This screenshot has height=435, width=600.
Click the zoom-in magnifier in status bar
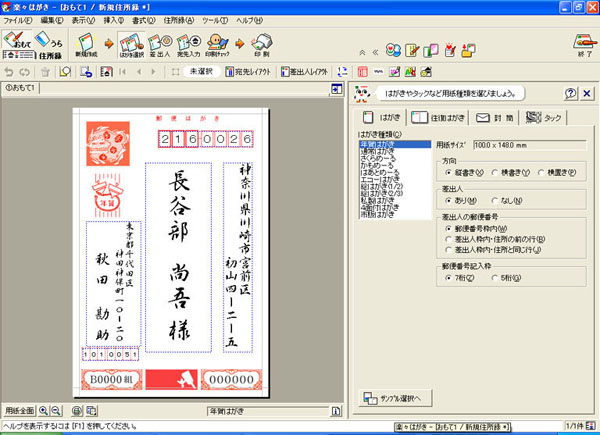[x=44, y=411]
